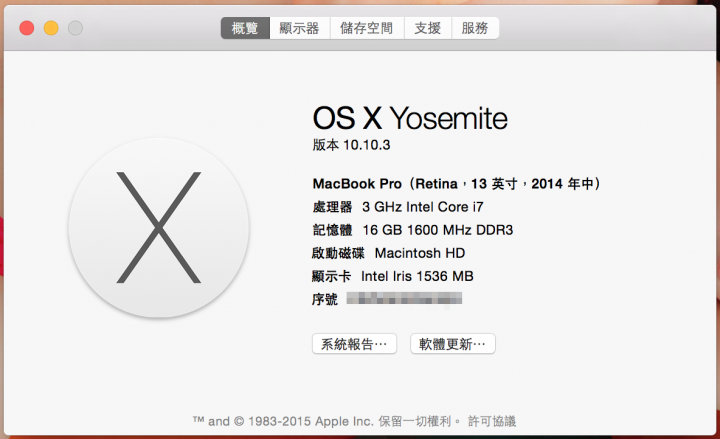Click the 處理器 3 GHz Intel Core i7 line

click(398, 207)
